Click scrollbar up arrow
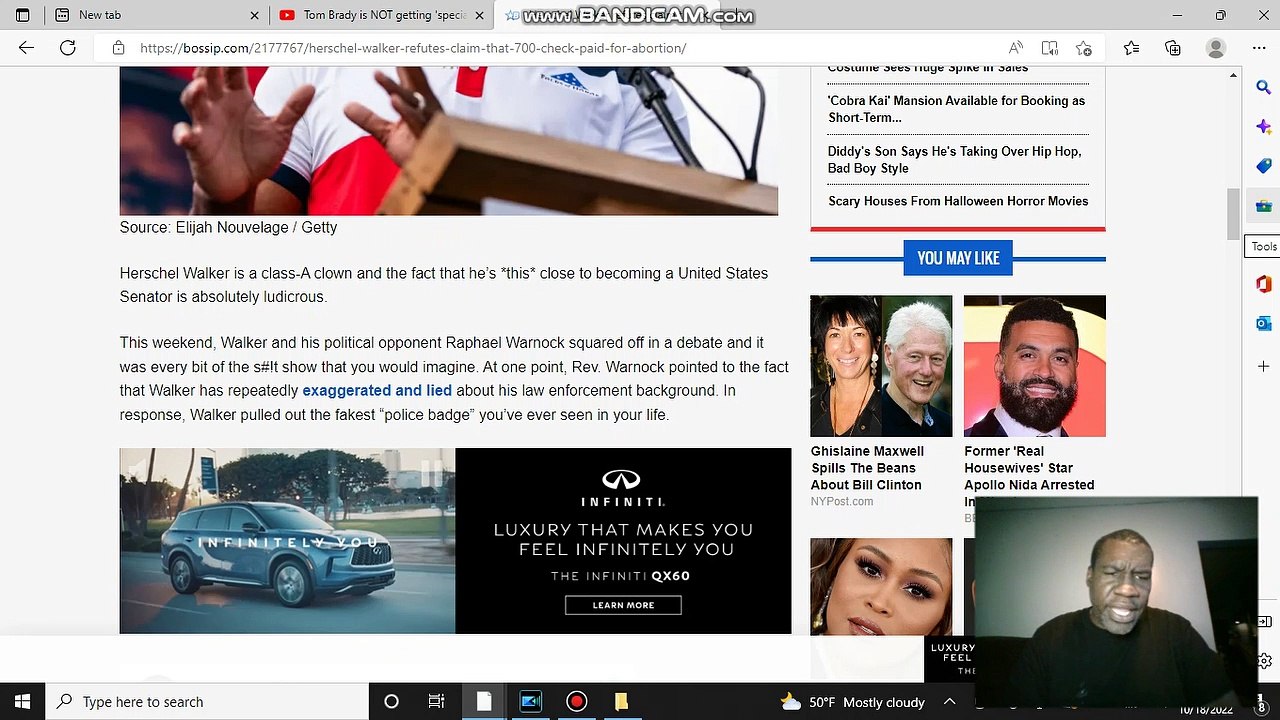1280x720 pixels. pos(1234,76)
